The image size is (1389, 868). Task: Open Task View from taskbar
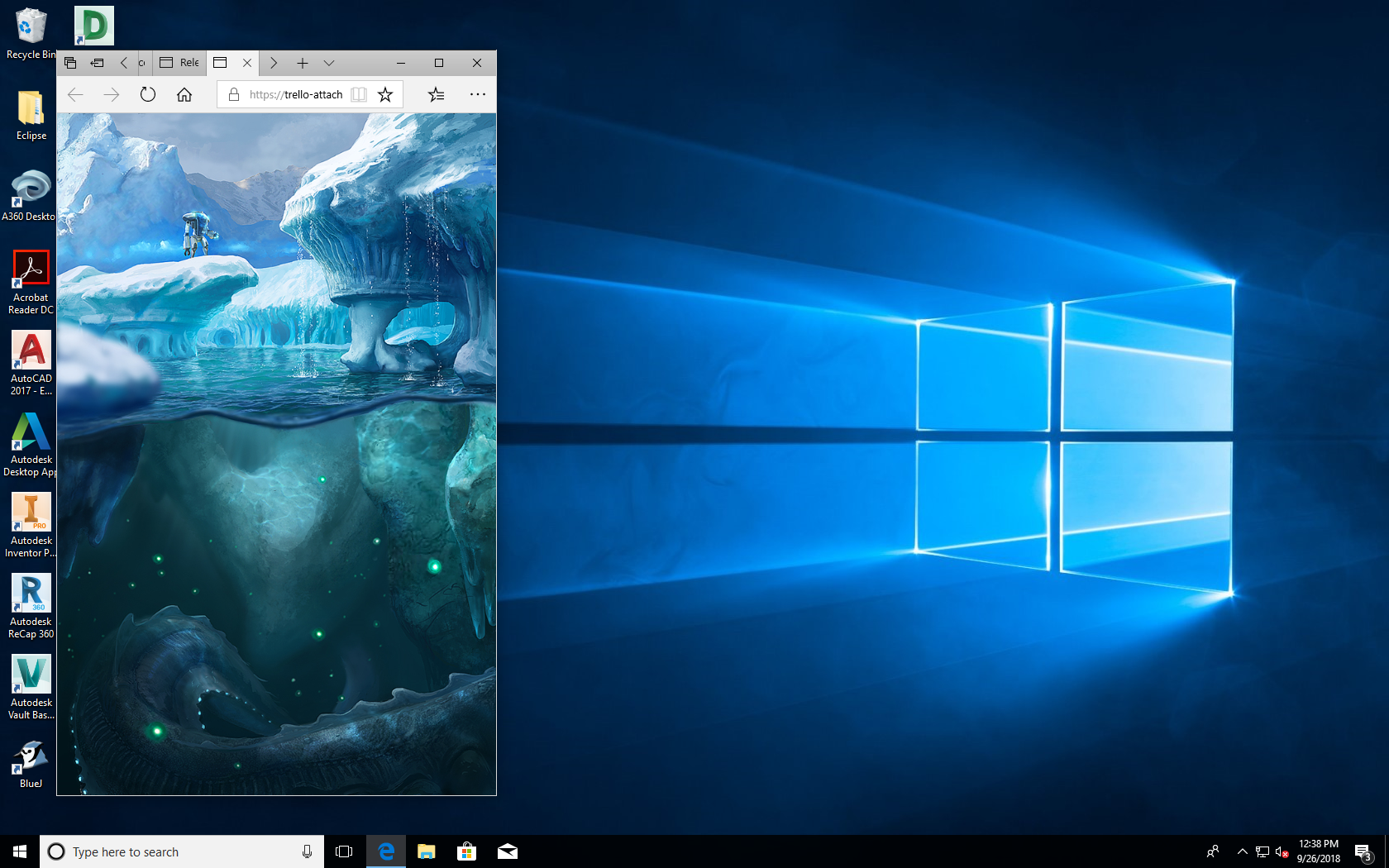point(344,851)
